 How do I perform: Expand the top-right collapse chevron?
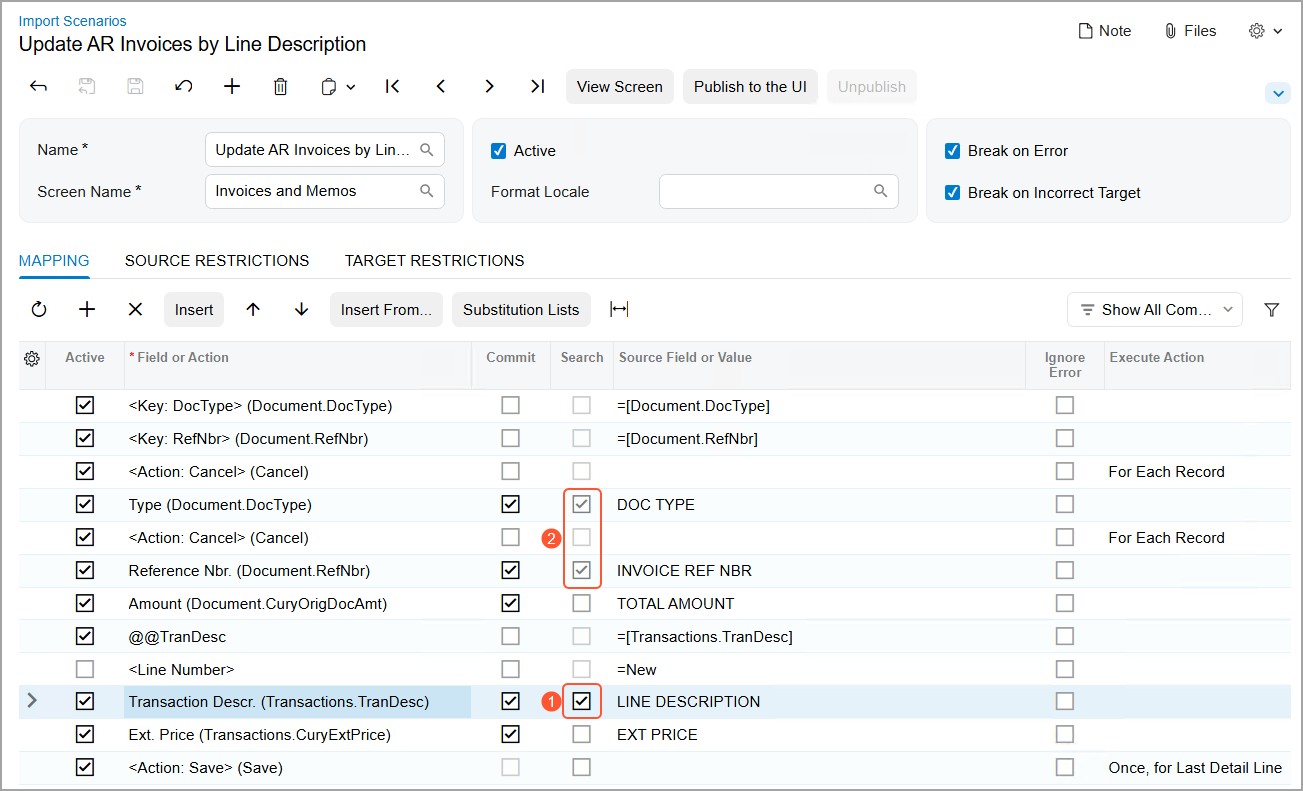tap(1277, 93)
